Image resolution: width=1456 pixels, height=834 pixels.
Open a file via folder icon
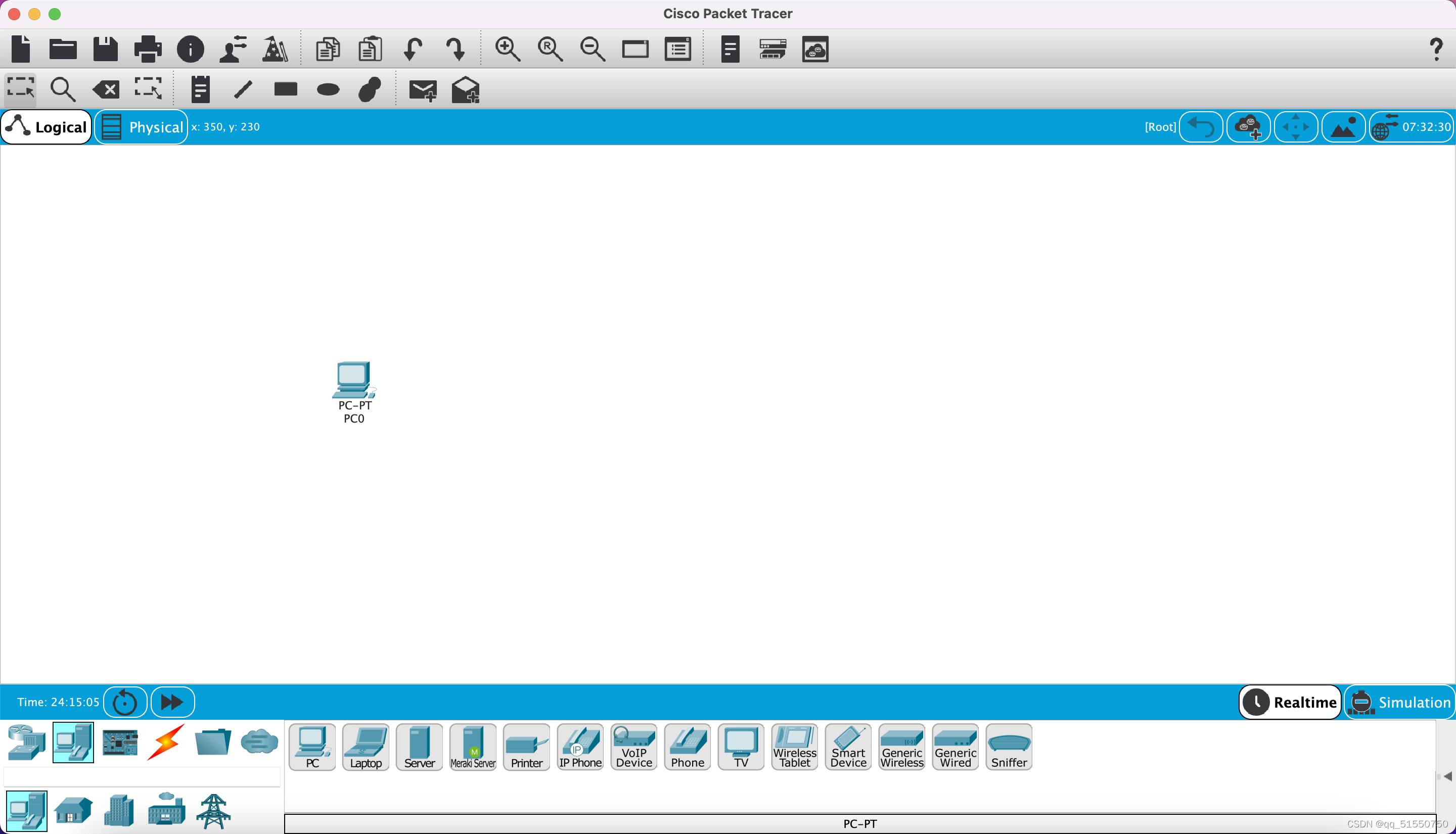[63, 49]
